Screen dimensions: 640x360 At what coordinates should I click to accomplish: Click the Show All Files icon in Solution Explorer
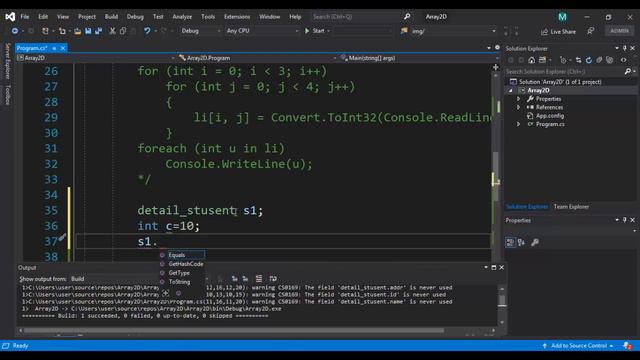pyautogui.click(x=609, y=60)
